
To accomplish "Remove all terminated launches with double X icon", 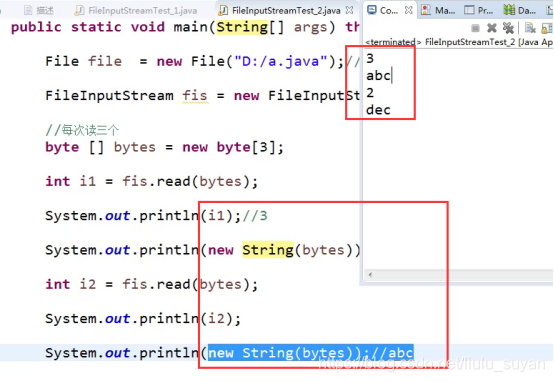I will pos(508,28).
